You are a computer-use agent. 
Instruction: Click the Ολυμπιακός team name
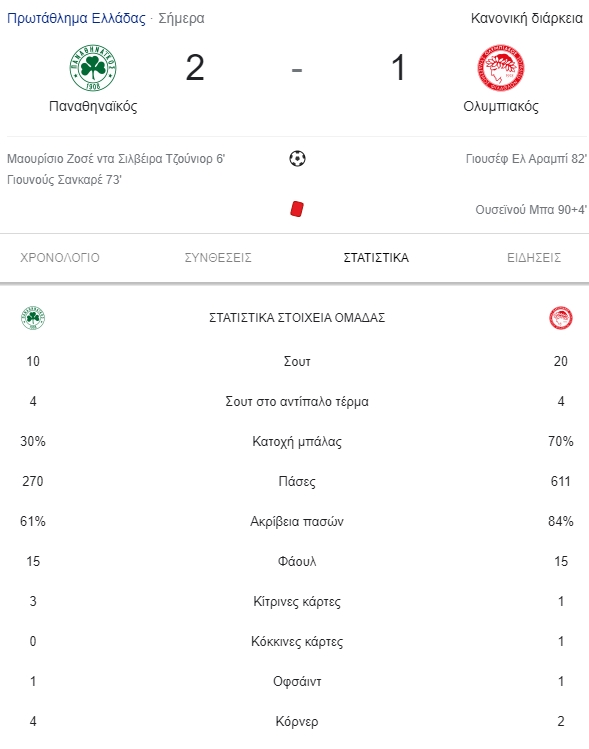[501, 106]
